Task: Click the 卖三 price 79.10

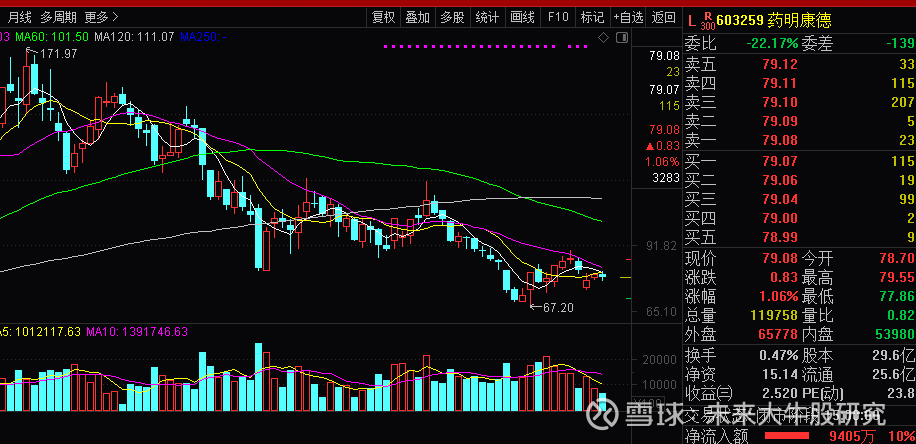Action: coord(779,102)
